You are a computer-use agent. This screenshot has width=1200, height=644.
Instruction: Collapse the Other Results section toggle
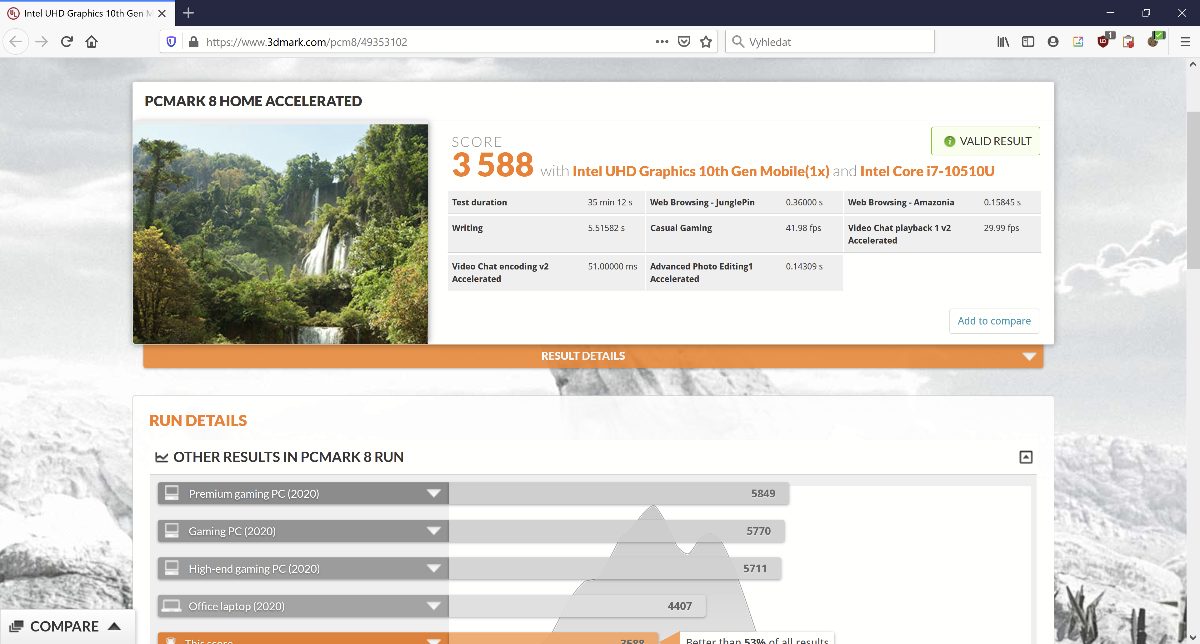pyautogui.click(x=1025, y=457)
